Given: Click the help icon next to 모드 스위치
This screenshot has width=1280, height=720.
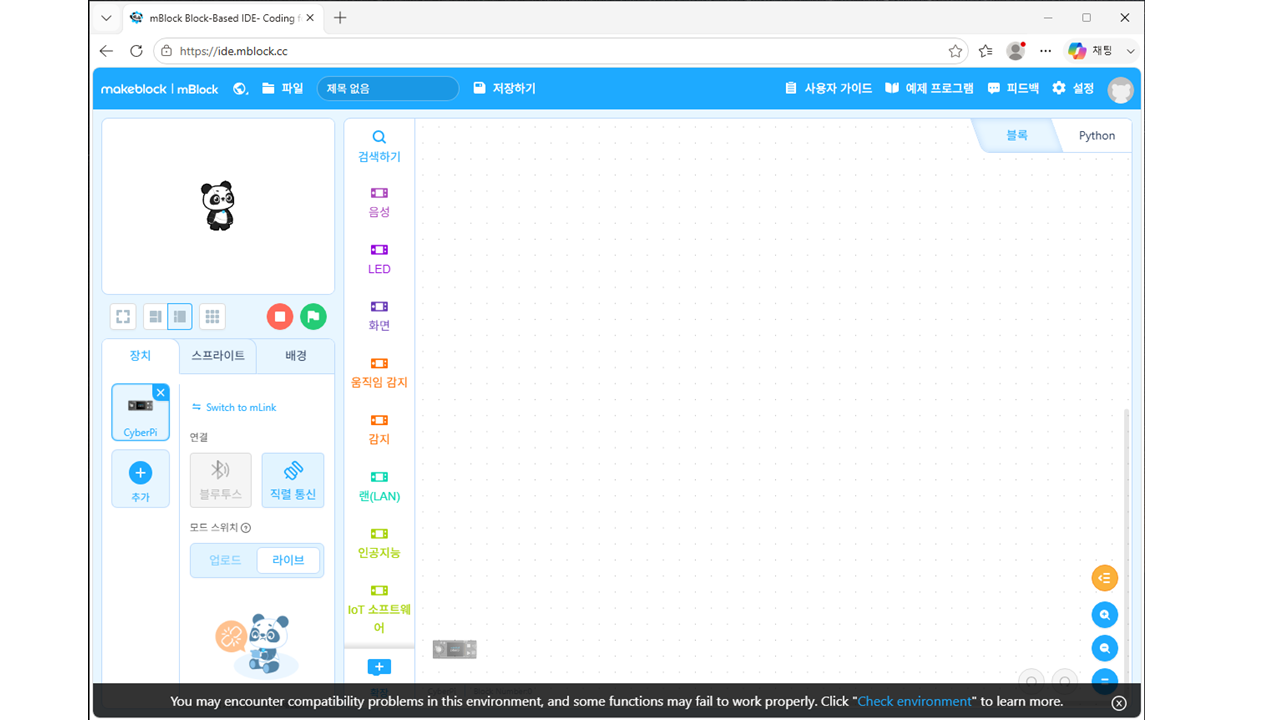Looking at the screenshot, I should (x=246, y=528).
